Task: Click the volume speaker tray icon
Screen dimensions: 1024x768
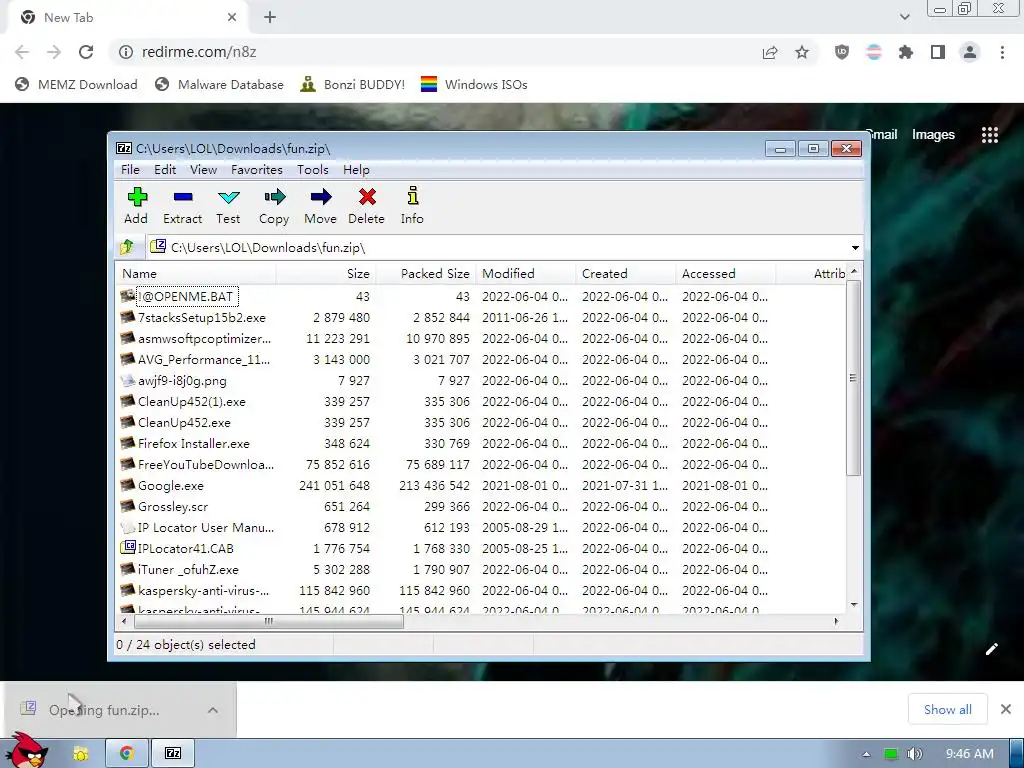Action: click(914, 754)
